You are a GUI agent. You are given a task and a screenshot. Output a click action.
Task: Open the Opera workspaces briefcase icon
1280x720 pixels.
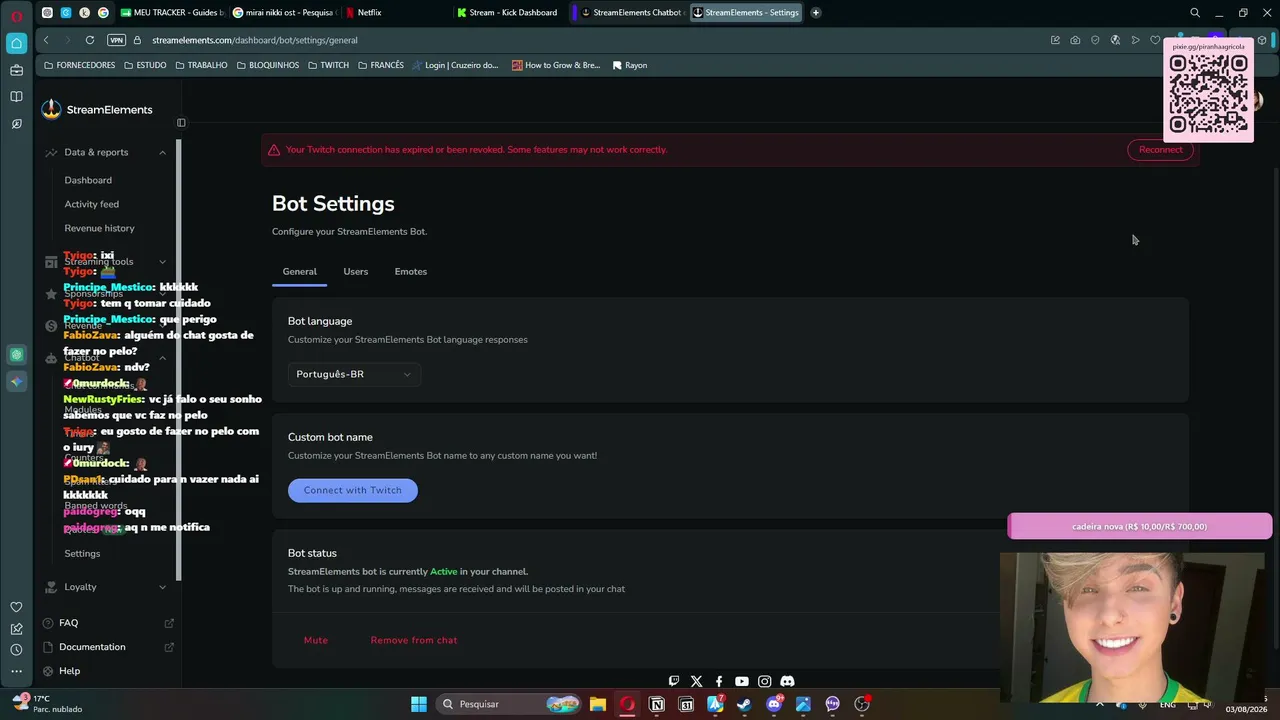[x=16, y=70]
